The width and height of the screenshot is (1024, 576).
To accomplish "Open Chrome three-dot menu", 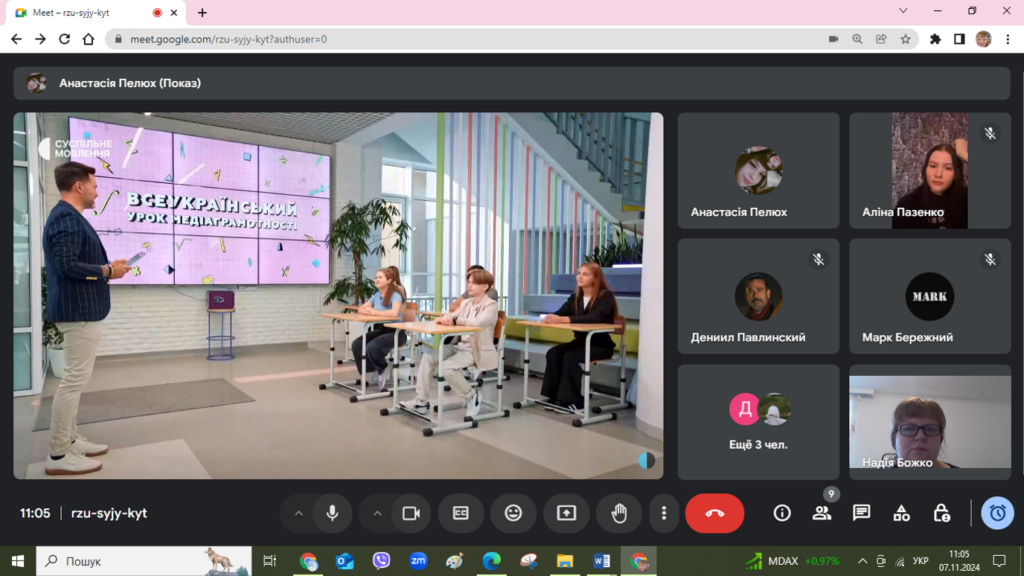I will [1008, 39].
